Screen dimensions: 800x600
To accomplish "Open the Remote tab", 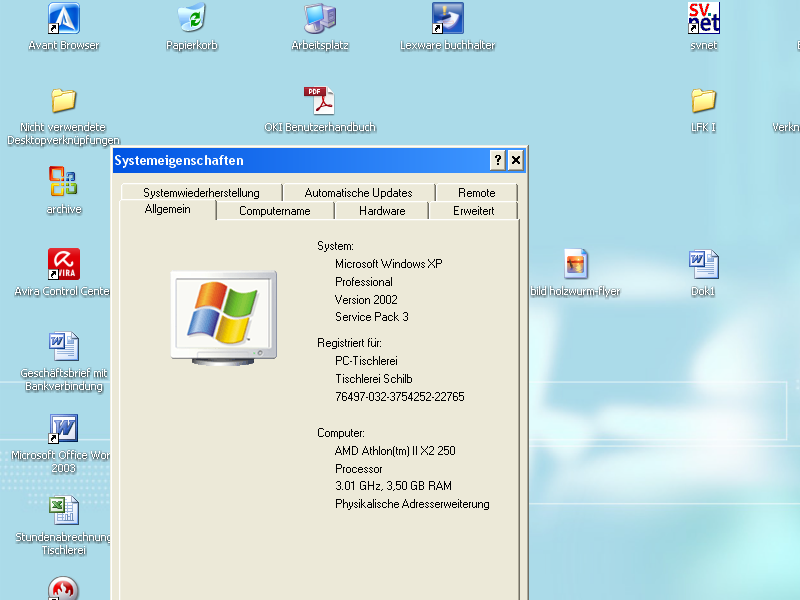I will tap(477, 193).
